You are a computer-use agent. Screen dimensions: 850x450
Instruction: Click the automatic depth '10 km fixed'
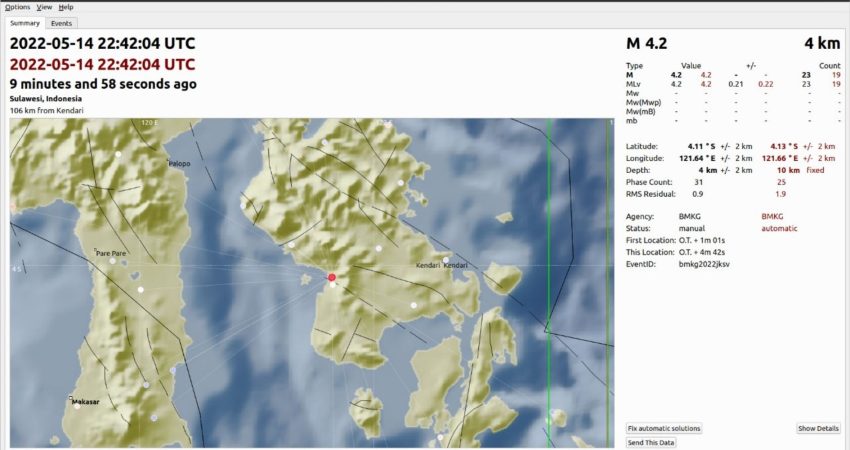coord(801,170)
